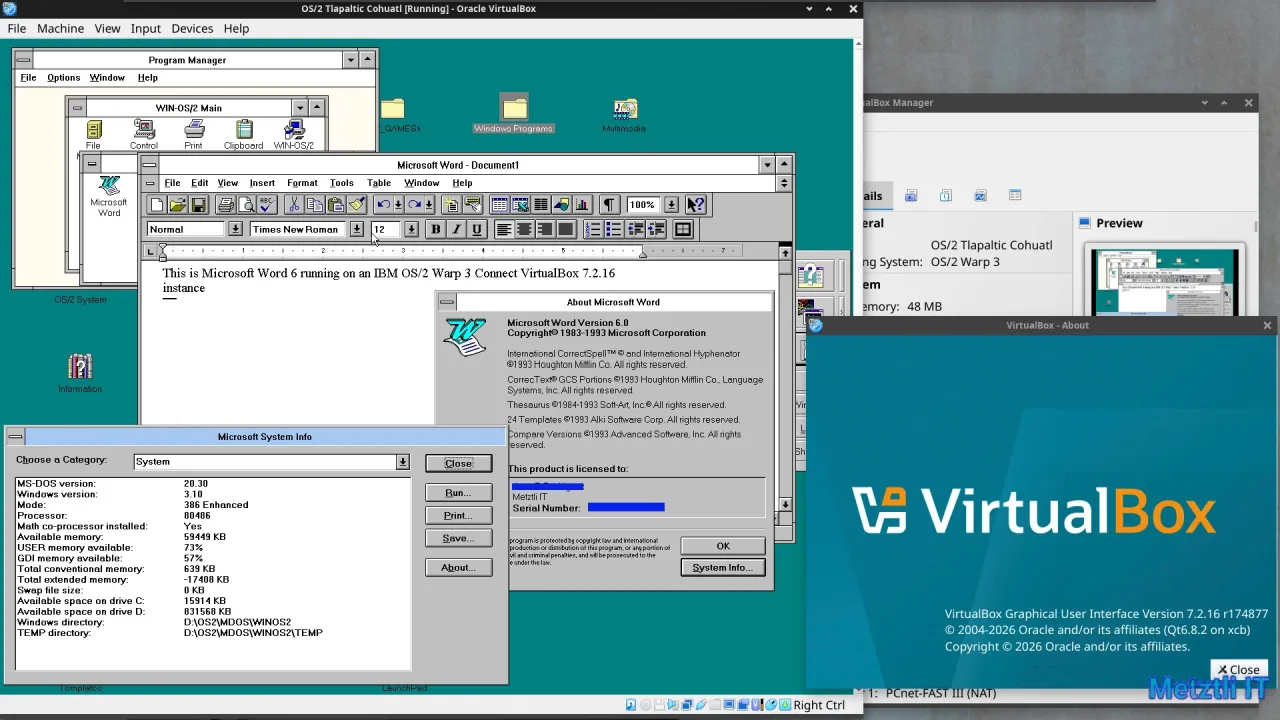The width and height of the screenshot is (1280, 720).
Task: Click the Insert AutoText icon in Word
Action: click(473, 205)
